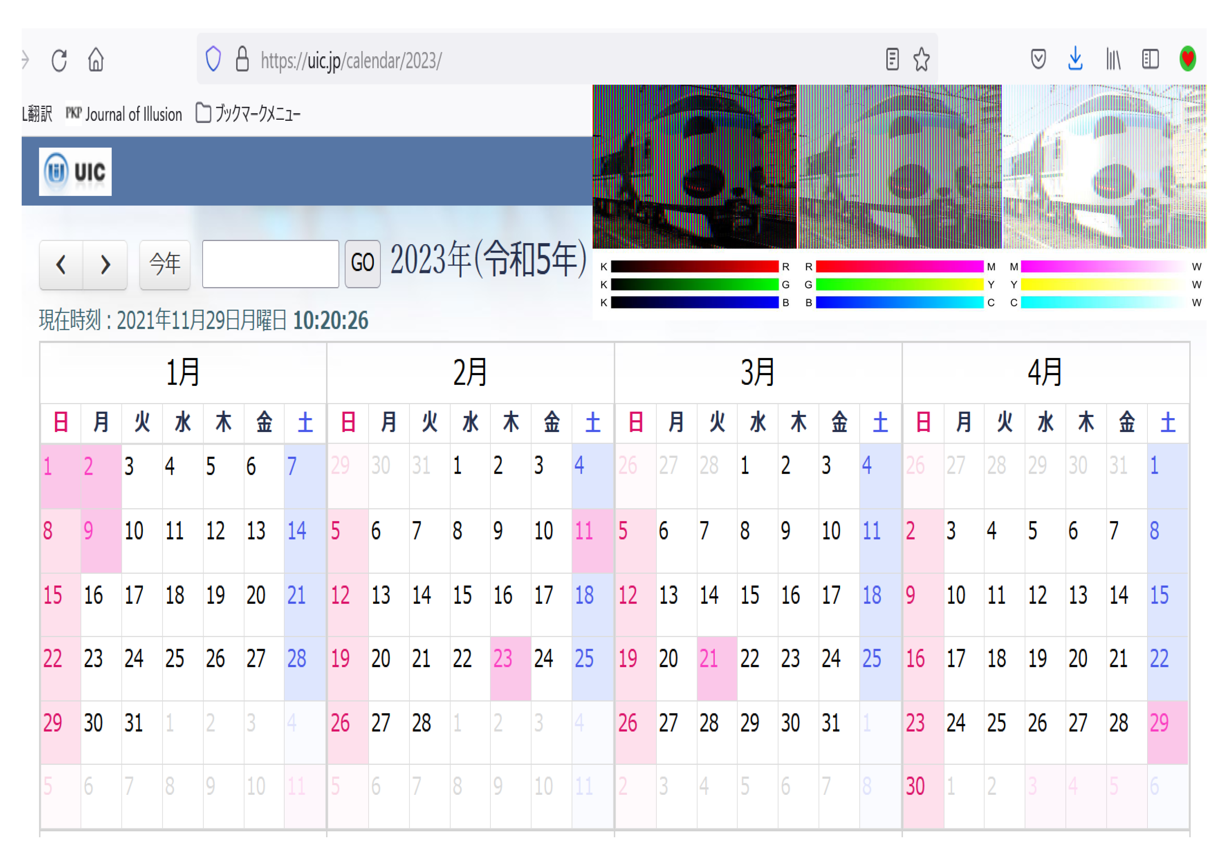The height and width of the screenshot is (868, 1228).
Task: Show the library bookshelf icon
Action: (1113, 60)
